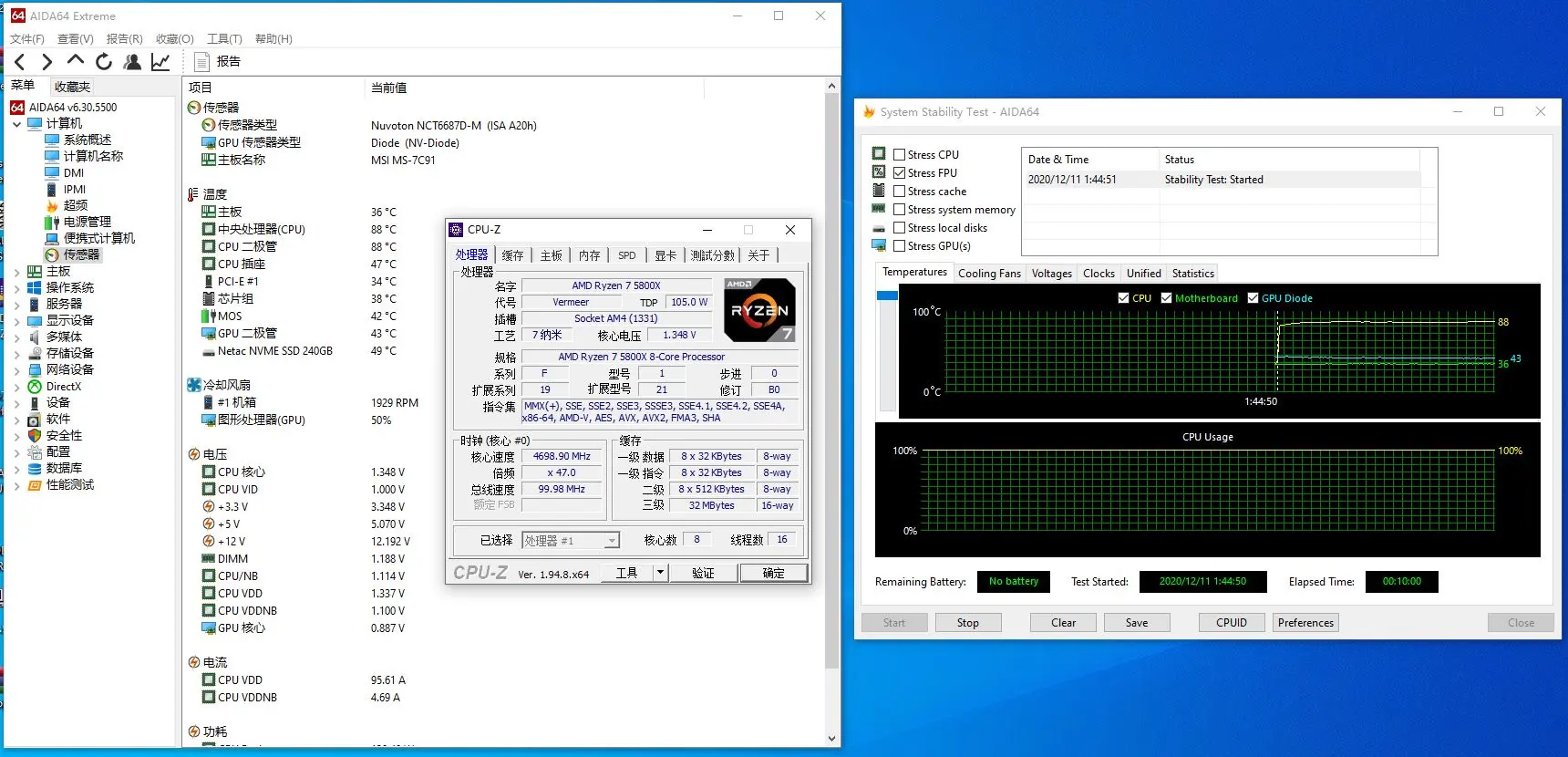Image resolution: width=1568 pixels, height=757 pixels.
Task: Collapse the 计算机 tree node
Action: click(16, 123)
